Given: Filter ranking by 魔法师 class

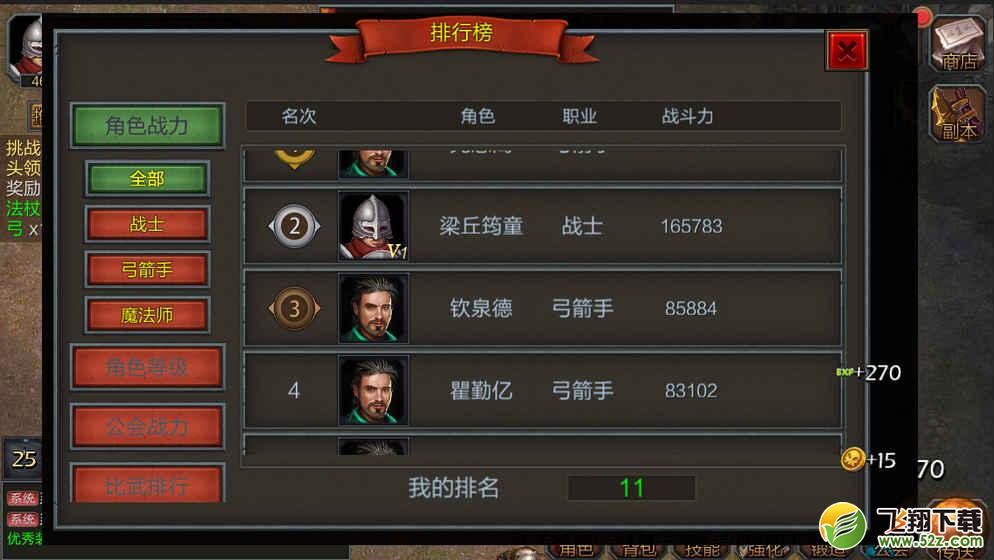Looking at the screenshot, I should (147, 315).
